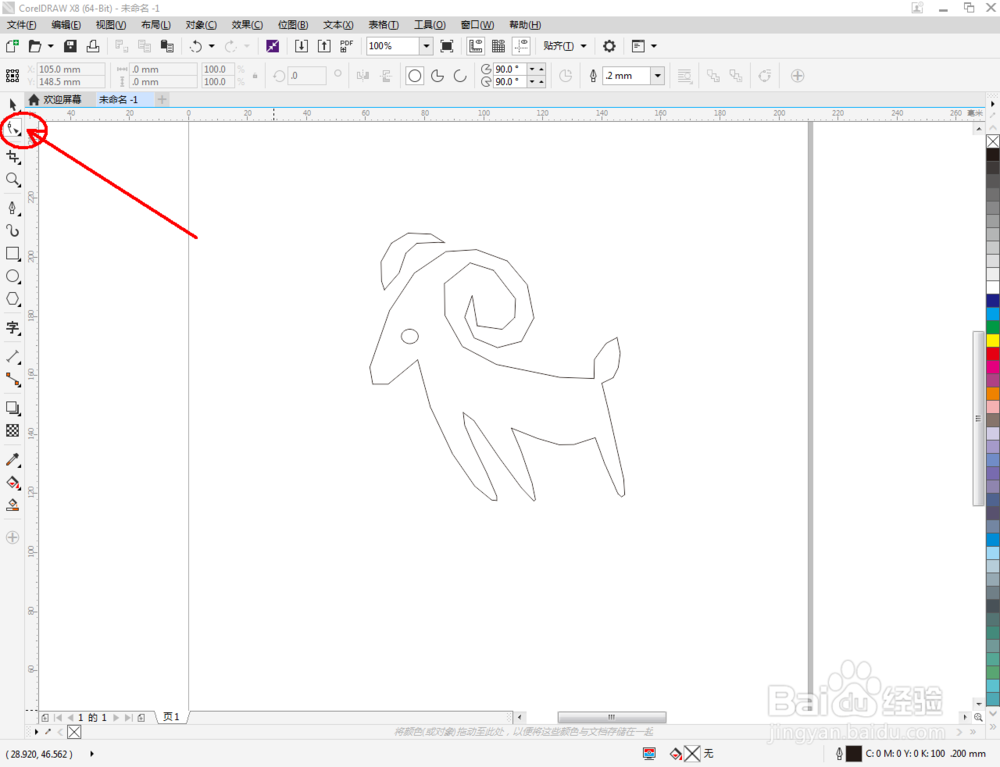Toggle full-screen preview button
Image resolution: width=1000 pixels, height=767 pixels.
(447, 46)
